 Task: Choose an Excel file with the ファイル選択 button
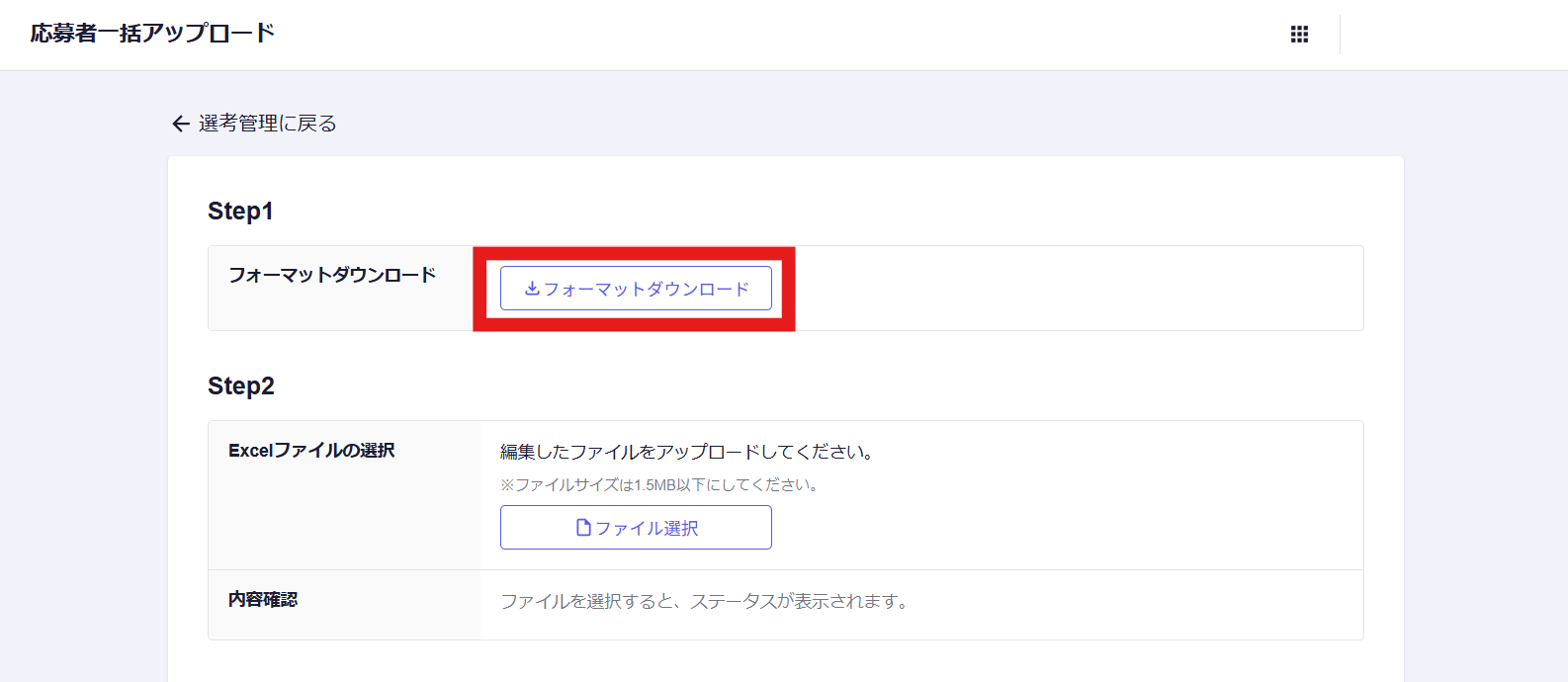(x=636, y=528)
